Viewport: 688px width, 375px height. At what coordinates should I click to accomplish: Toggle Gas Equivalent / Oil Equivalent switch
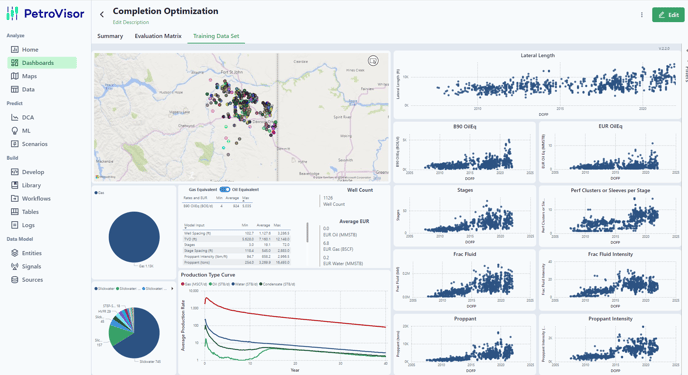(x=225, y=189)
